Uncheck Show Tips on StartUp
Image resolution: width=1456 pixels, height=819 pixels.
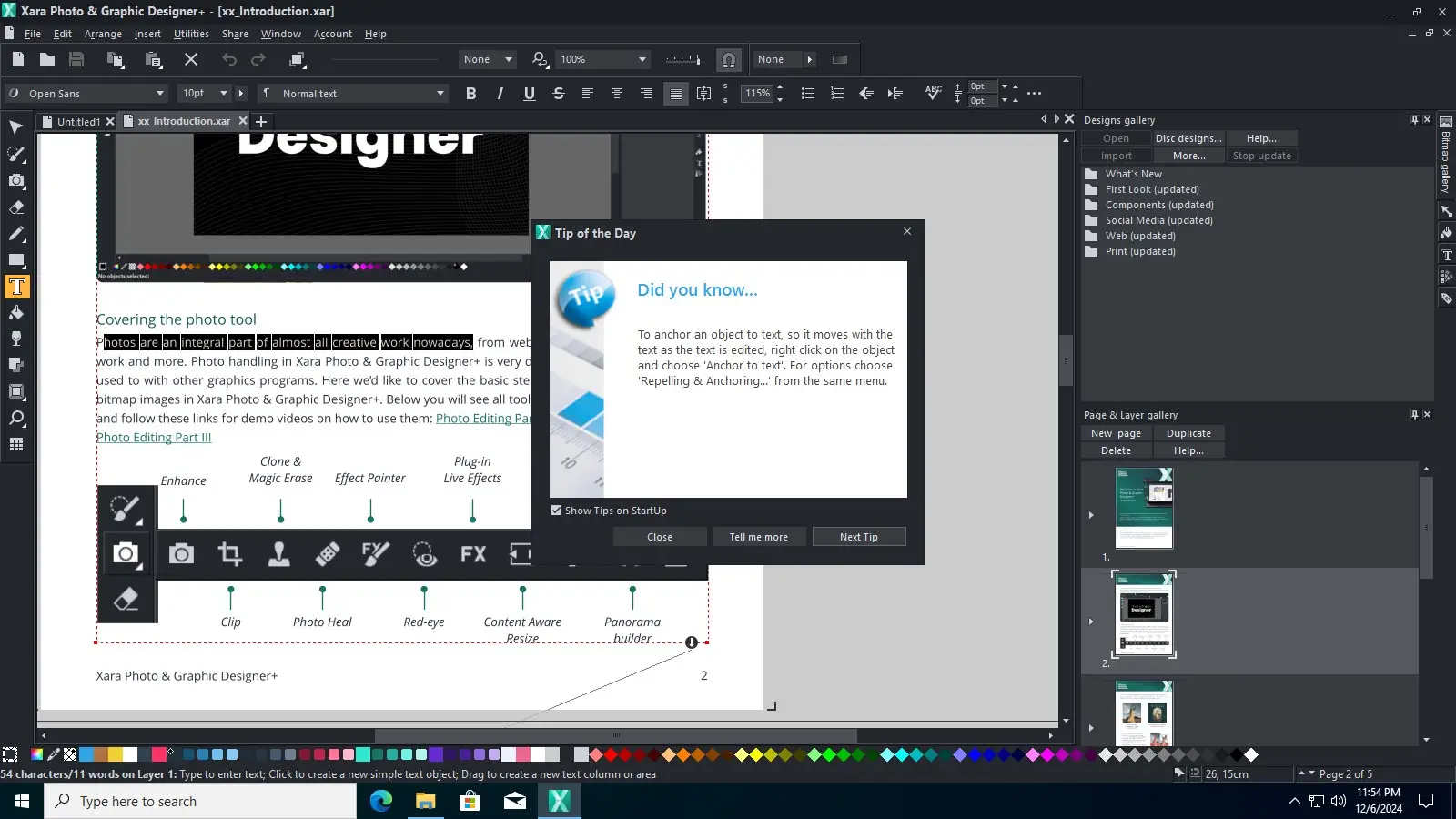point(557,511)
